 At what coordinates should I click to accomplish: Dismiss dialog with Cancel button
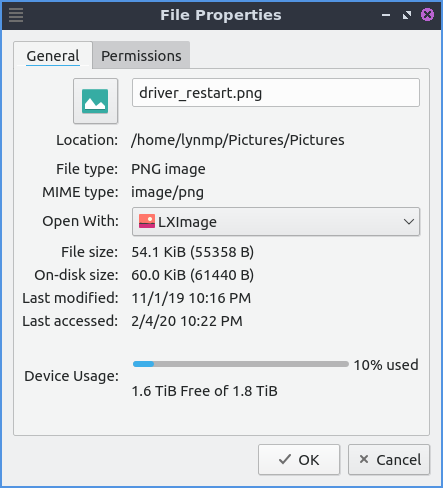click(389, 459)
